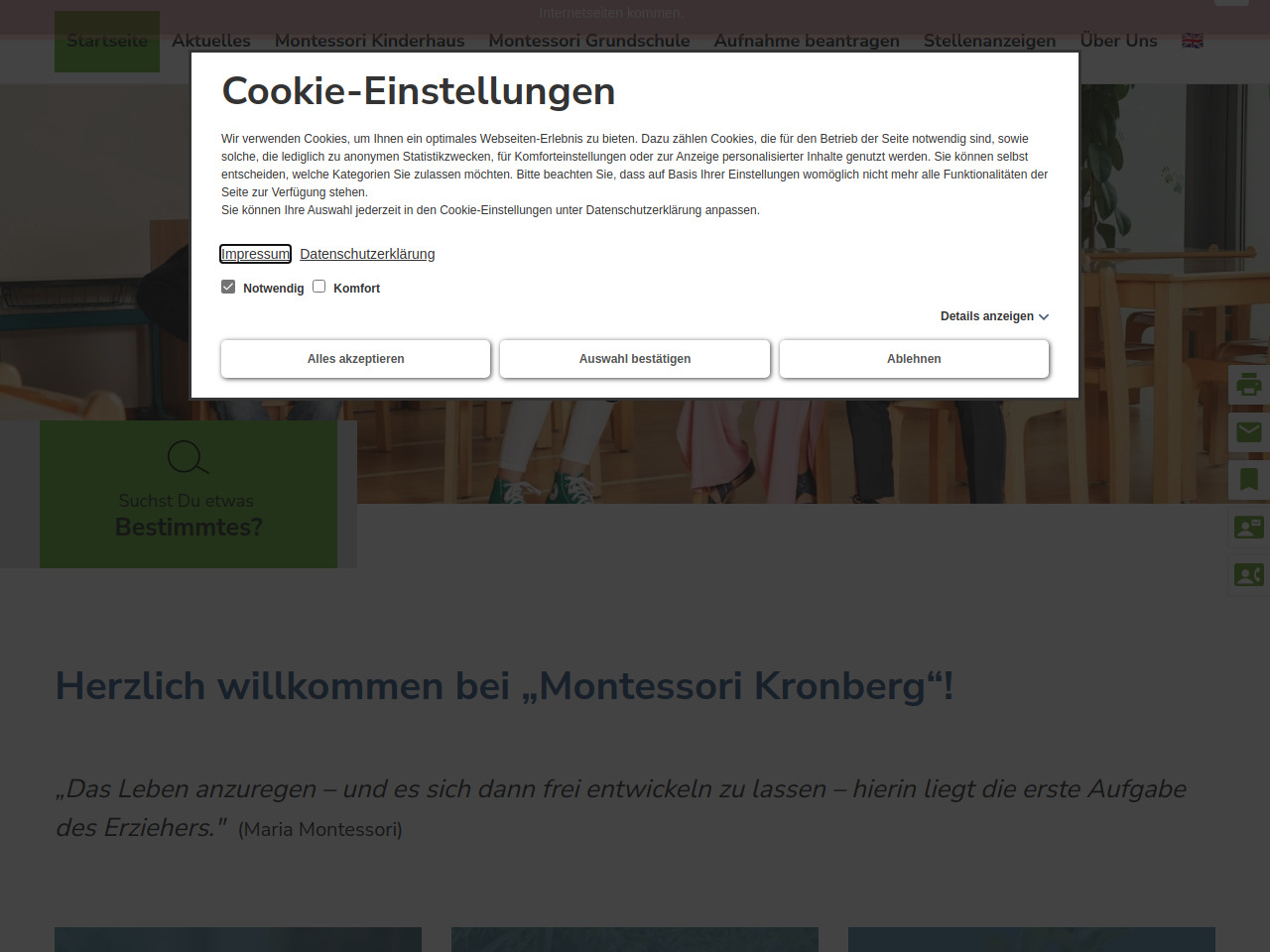Switch language via the UK flag icon
The height and width of the screenshot is (952, 1270).
(1193, 41)
